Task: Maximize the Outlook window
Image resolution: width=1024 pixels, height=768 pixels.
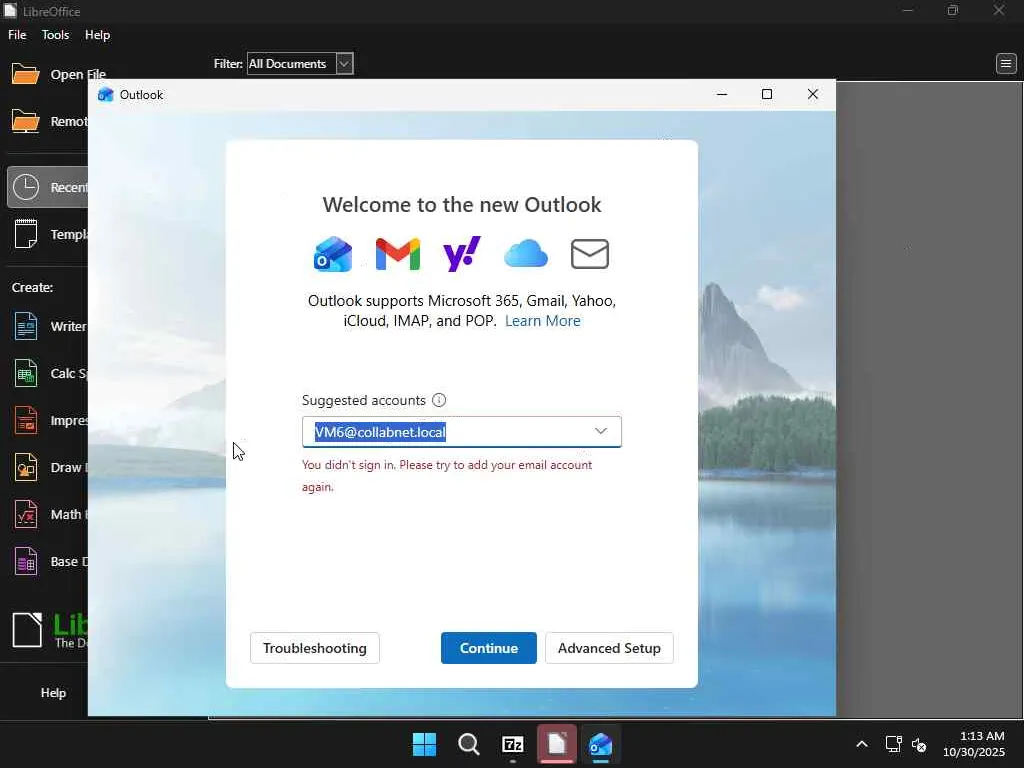Action: coord(767,94)
